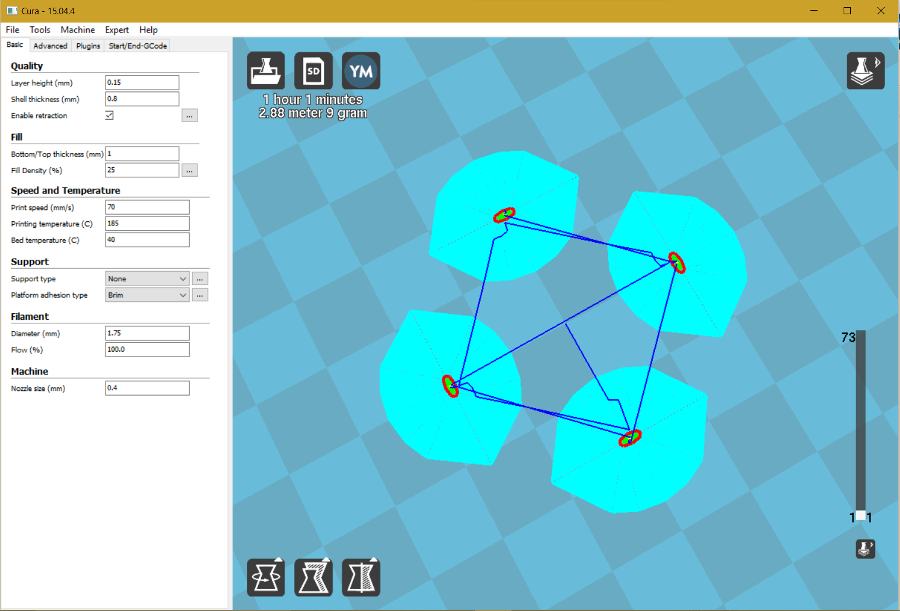Minimize the Cura window
The width and height of the screenshot is (900, 611).
(x=814, y=11)
